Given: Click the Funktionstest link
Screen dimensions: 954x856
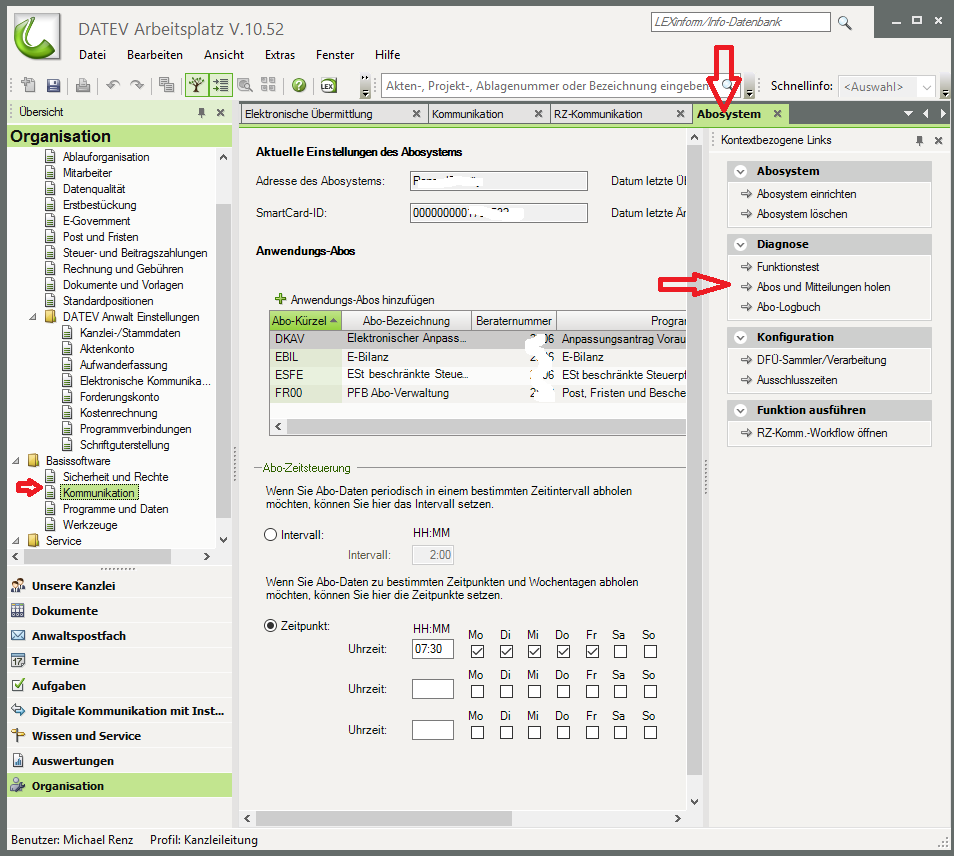Looking at the screenshot, I should [788, 267].
